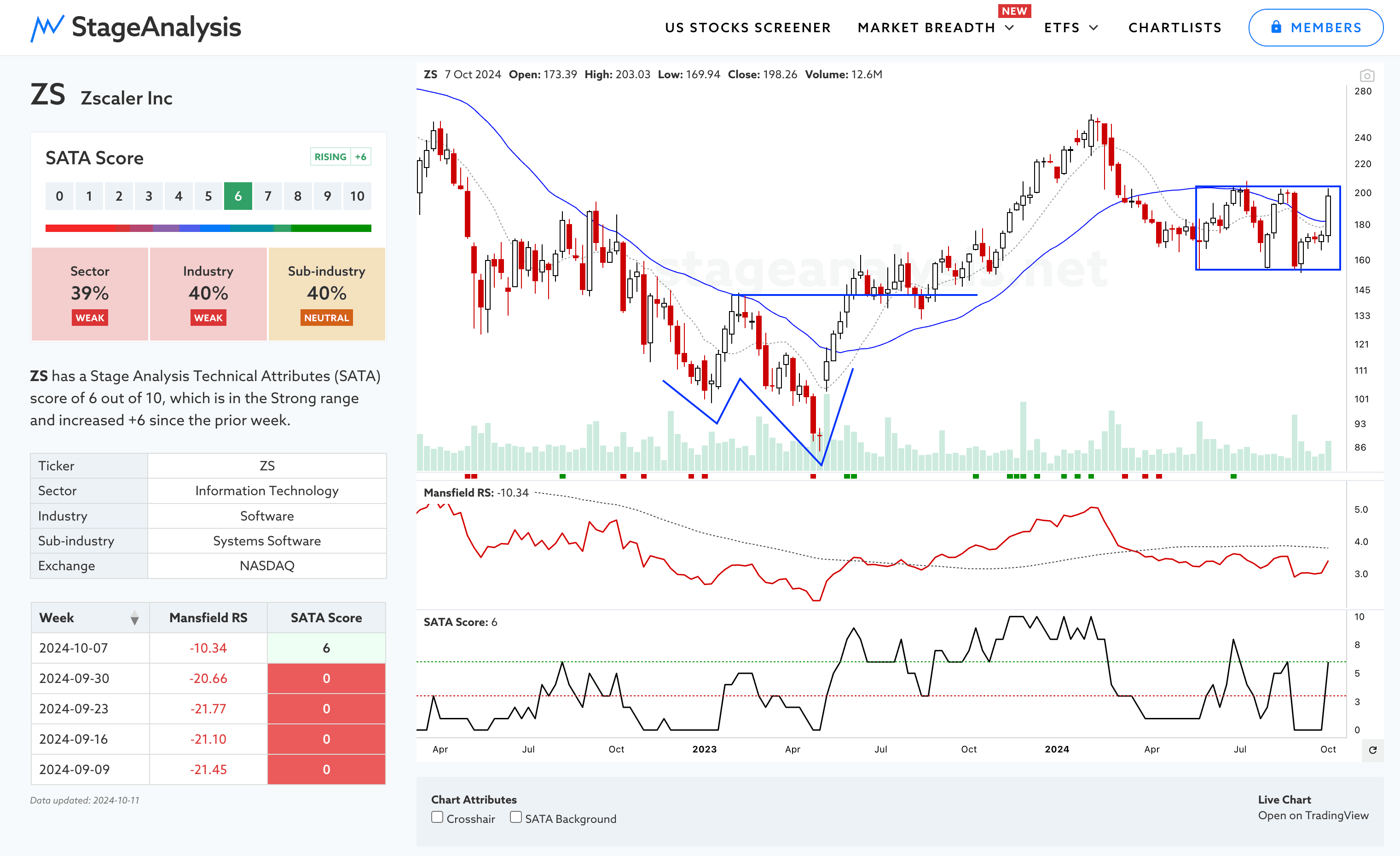Click the -10.34 Mansfield RS cell
This screenshot has height=856, width=1400.
[x=208, y=648]
